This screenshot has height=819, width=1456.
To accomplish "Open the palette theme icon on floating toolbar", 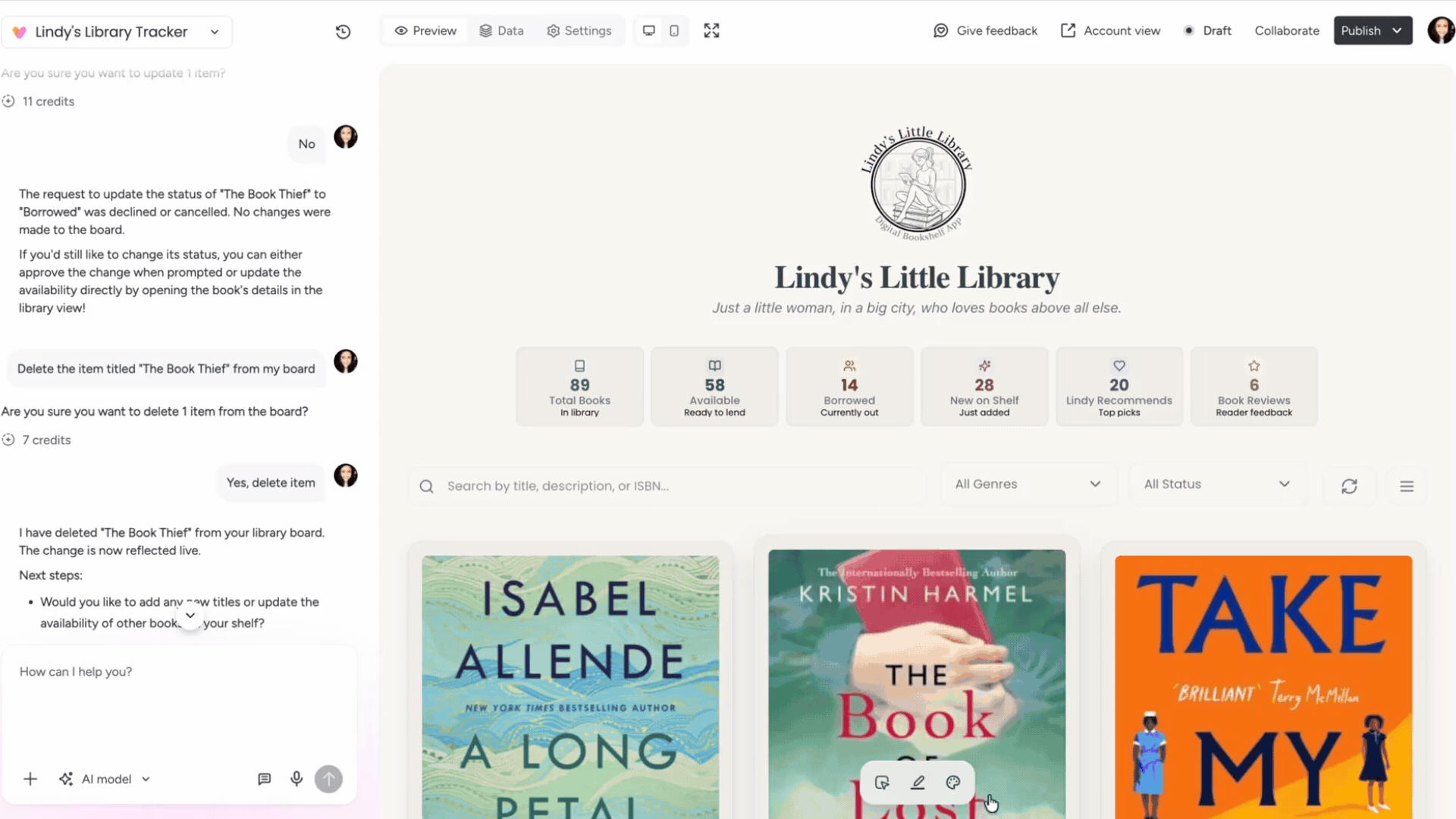I will pyautogui.click(x=953, y=783).
